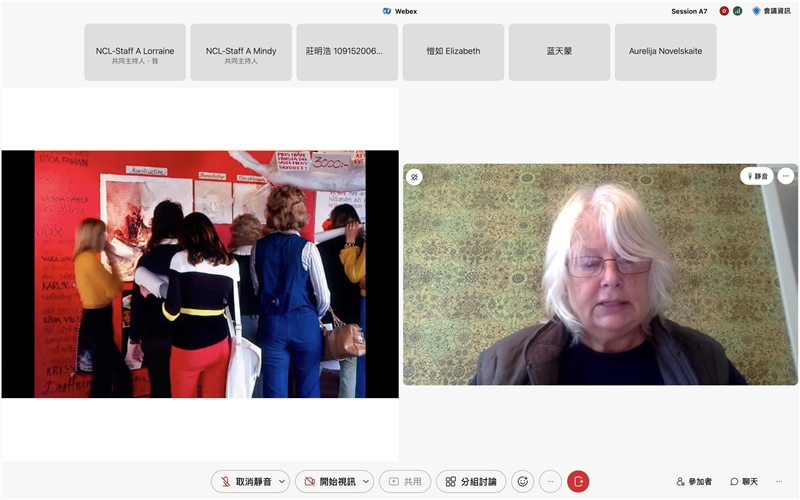
Task: Click the red recording indicator icon
Action: point(724,11)
